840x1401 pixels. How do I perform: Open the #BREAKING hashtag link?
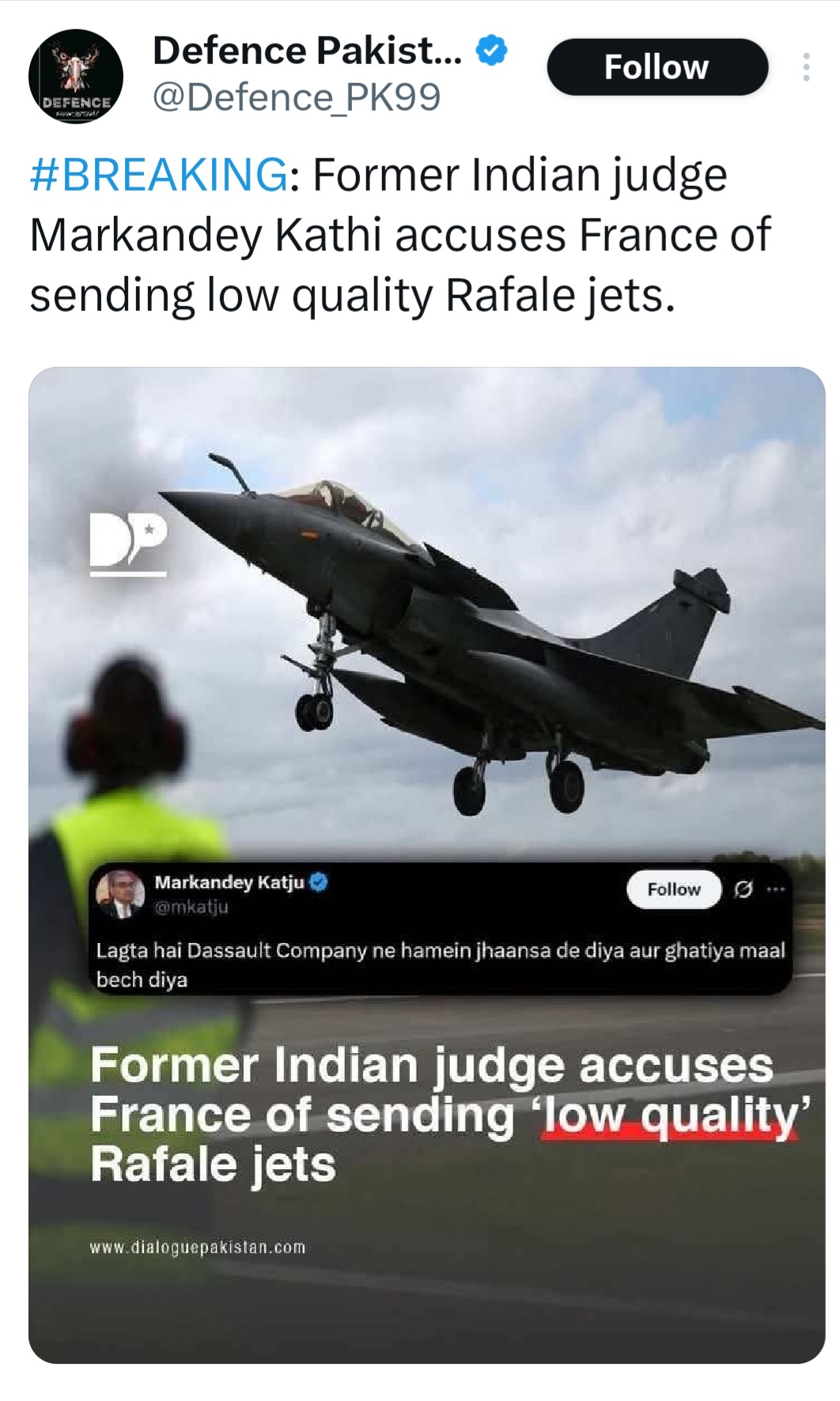158,174
